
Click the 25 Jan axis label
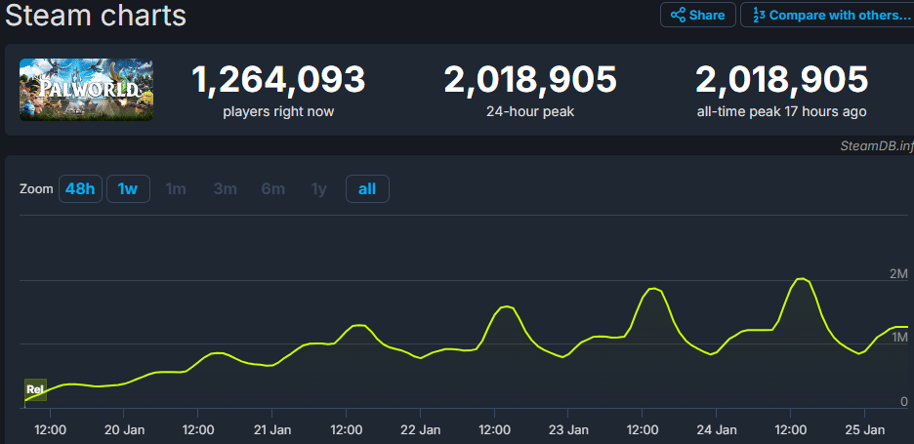(864, 431)
